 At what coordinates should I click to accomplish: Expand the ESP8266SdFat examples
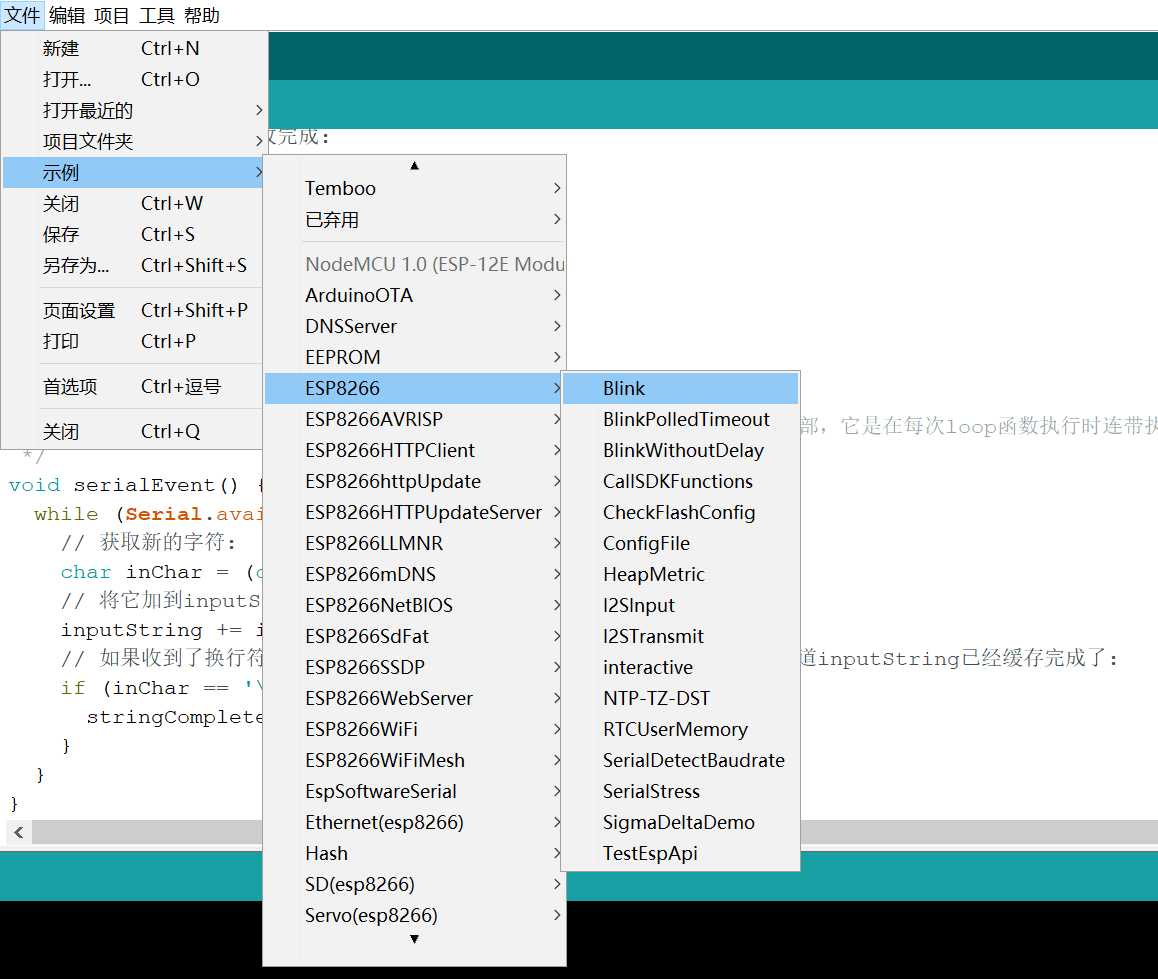click(x=414, y=636)
